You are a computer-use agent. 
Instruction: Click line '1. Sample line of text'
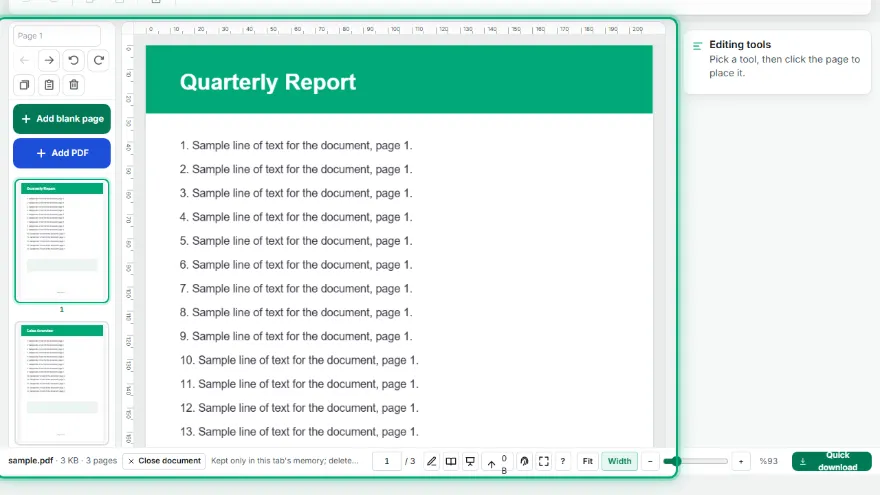pos(296,145)
